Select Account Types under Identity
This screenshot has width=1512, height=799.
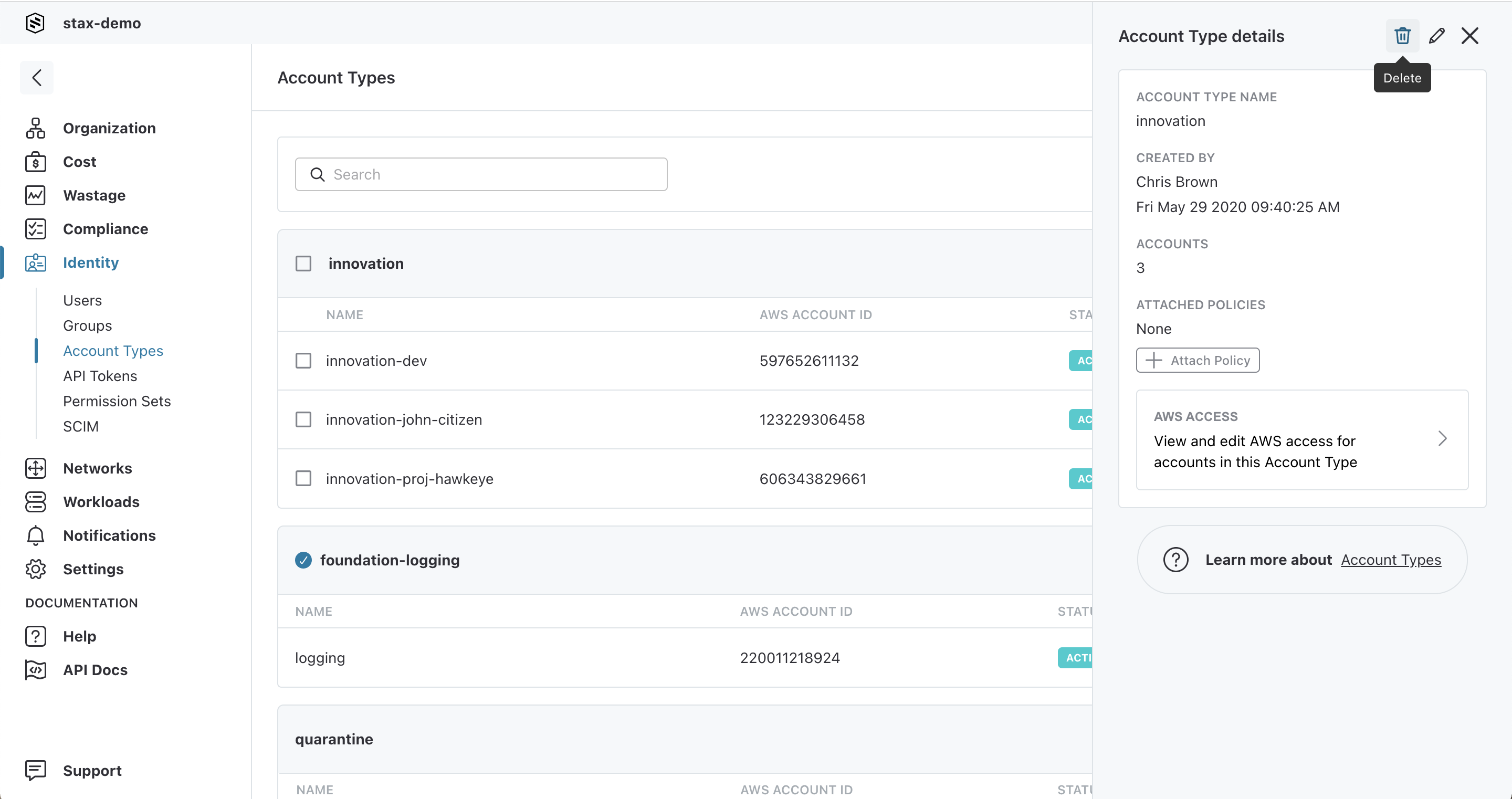113,350
